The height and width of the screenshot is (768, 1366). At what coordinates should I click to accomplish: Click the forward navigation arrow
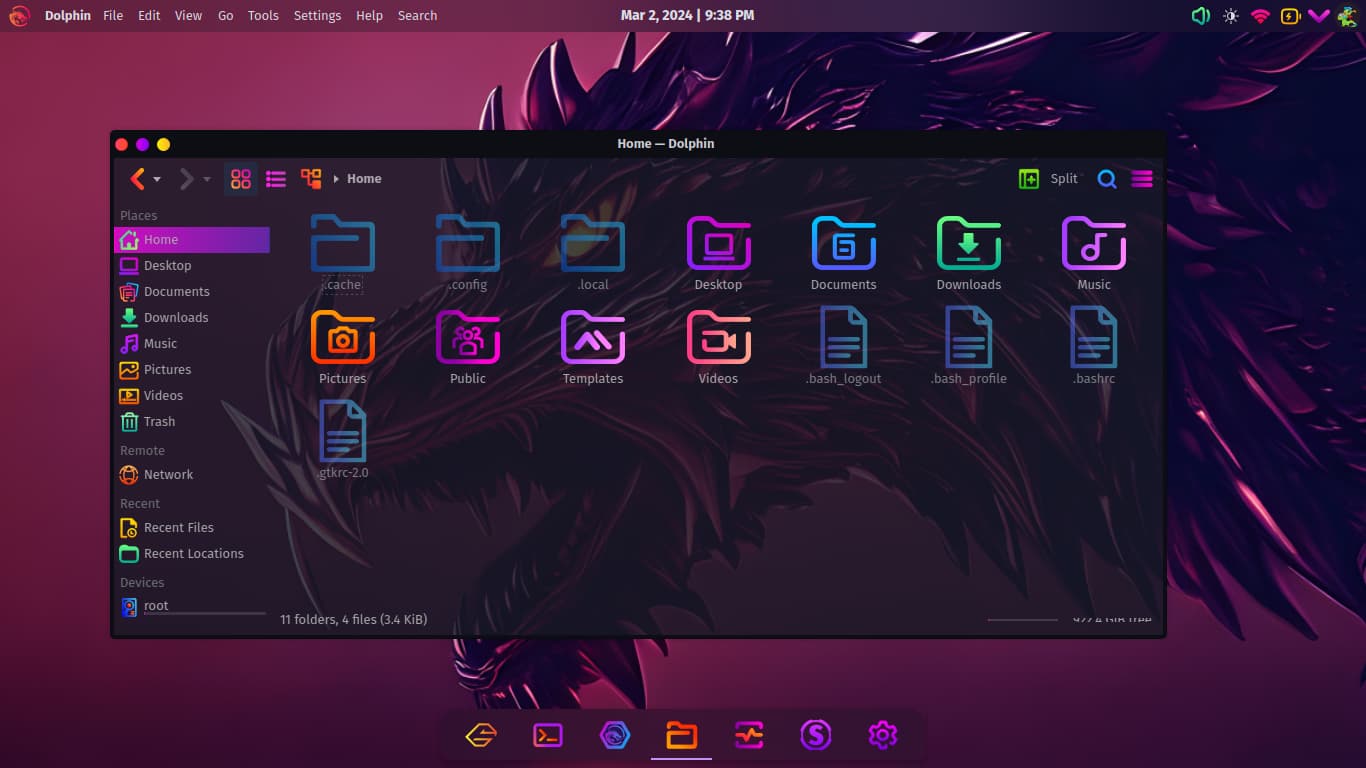click(x=186, y=179)
